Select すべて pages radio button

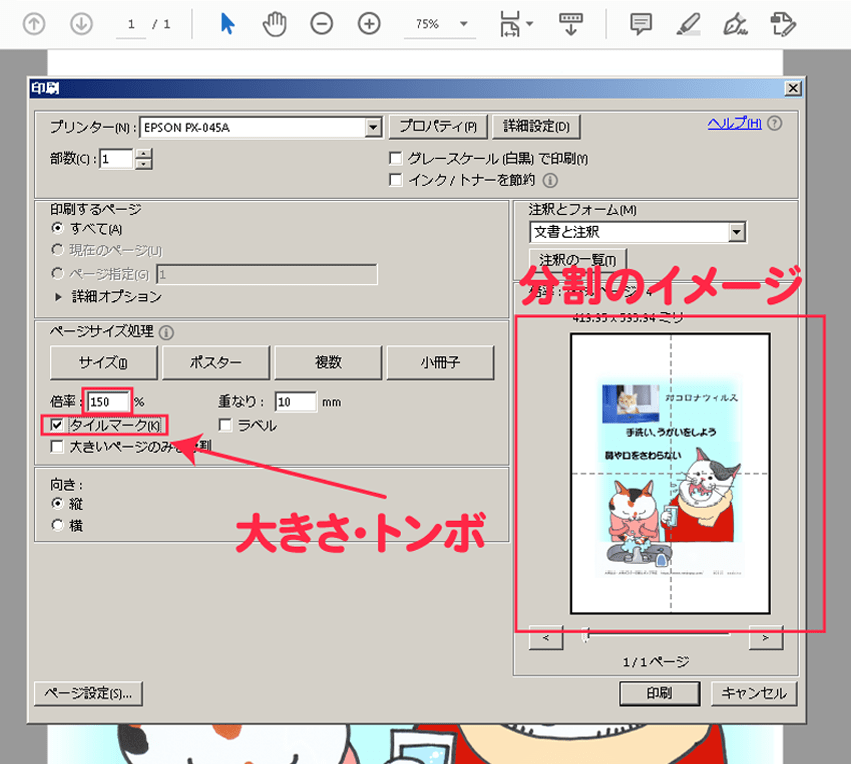(x=57, y=228)
